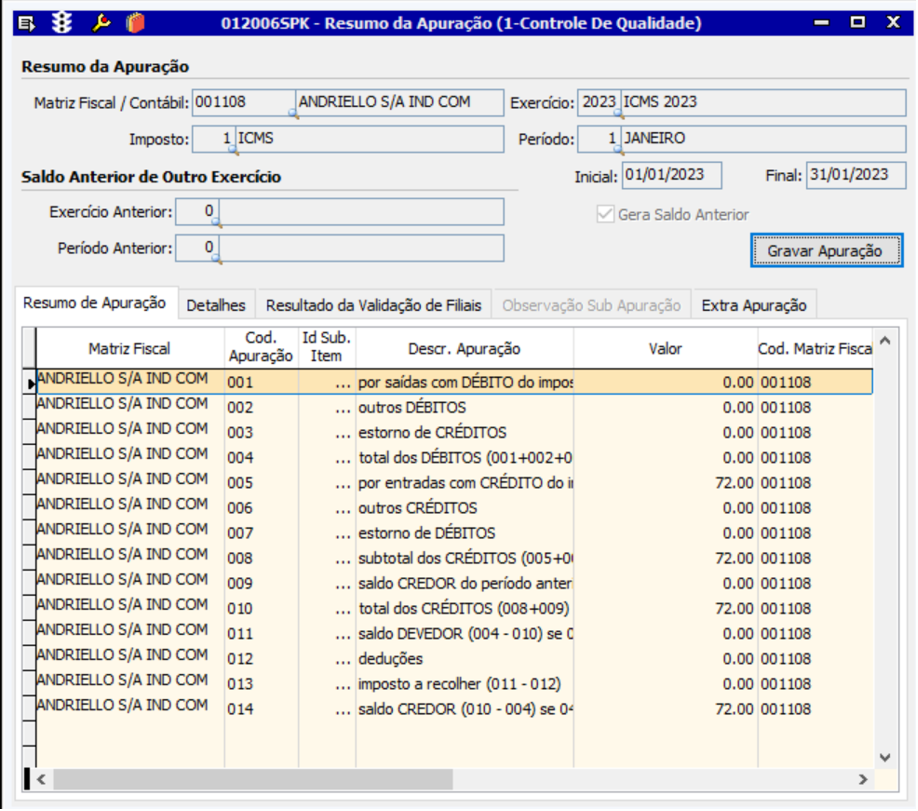
Task: Click Matriz Fiscal column header
Action: click(129, 348)
